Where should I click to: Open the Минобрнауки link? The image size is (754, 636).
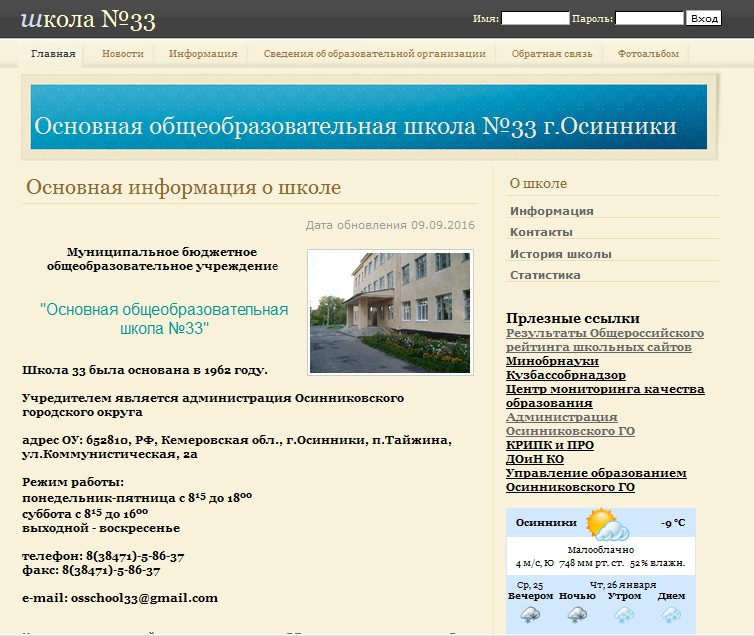tap(552, 361)
